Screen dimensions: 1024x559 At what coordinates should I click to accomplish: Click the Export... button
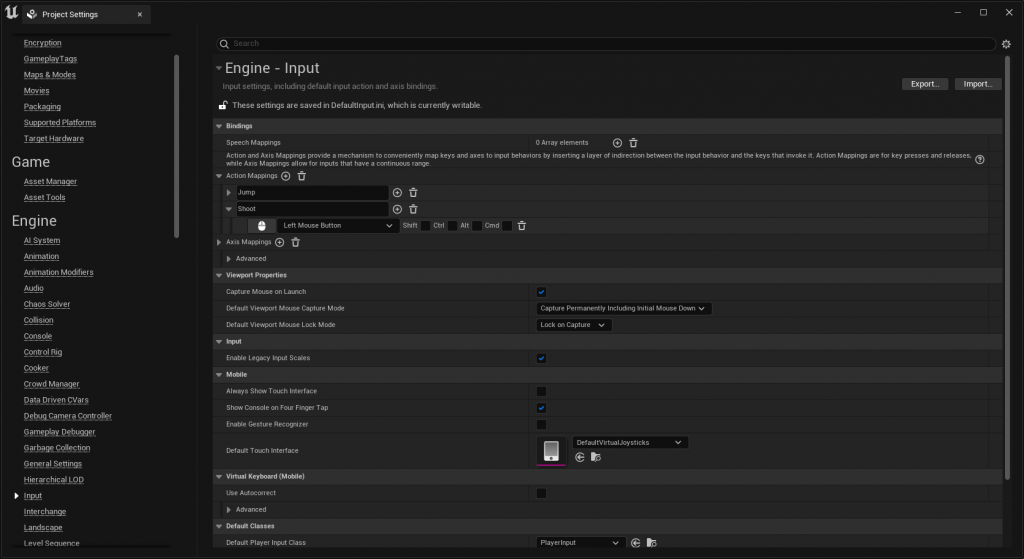(x=925, y=84)
